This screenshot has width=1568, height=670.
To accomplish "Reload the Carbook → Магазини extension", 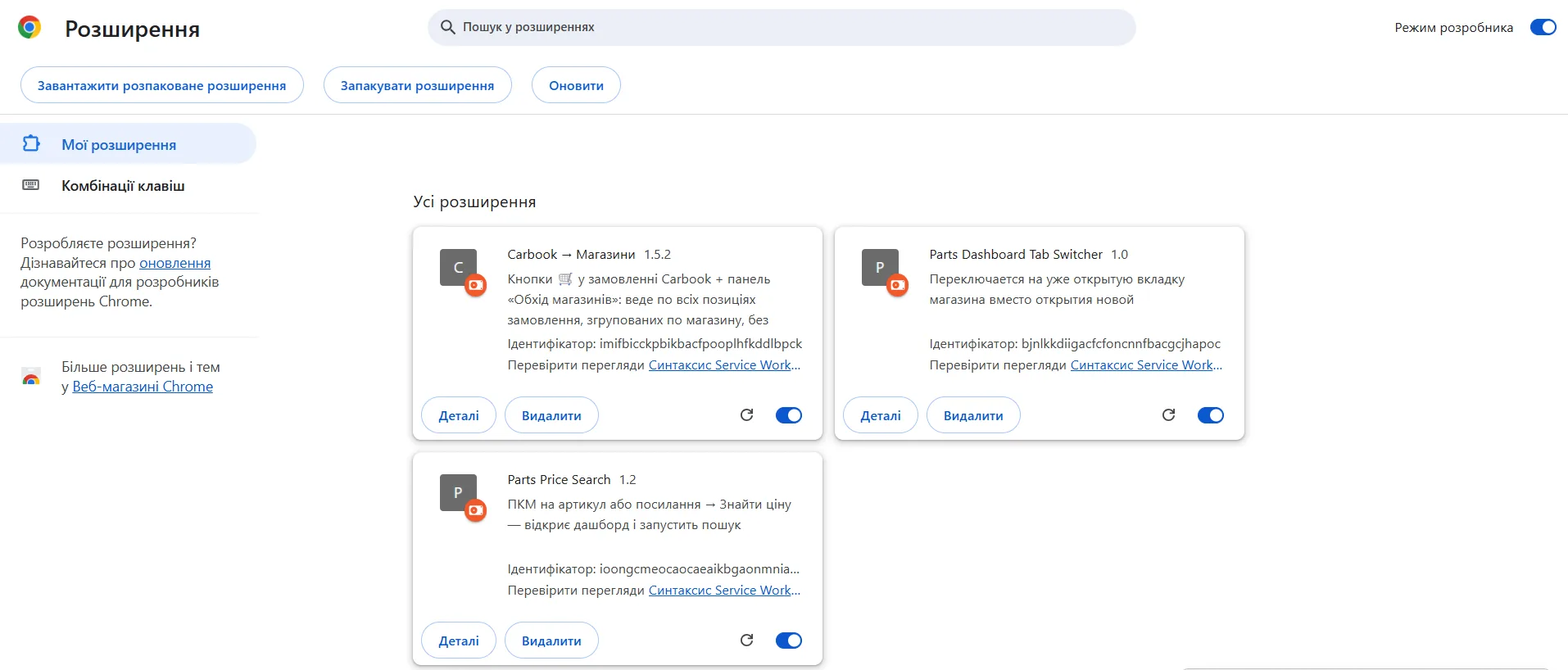I will 746,415.
